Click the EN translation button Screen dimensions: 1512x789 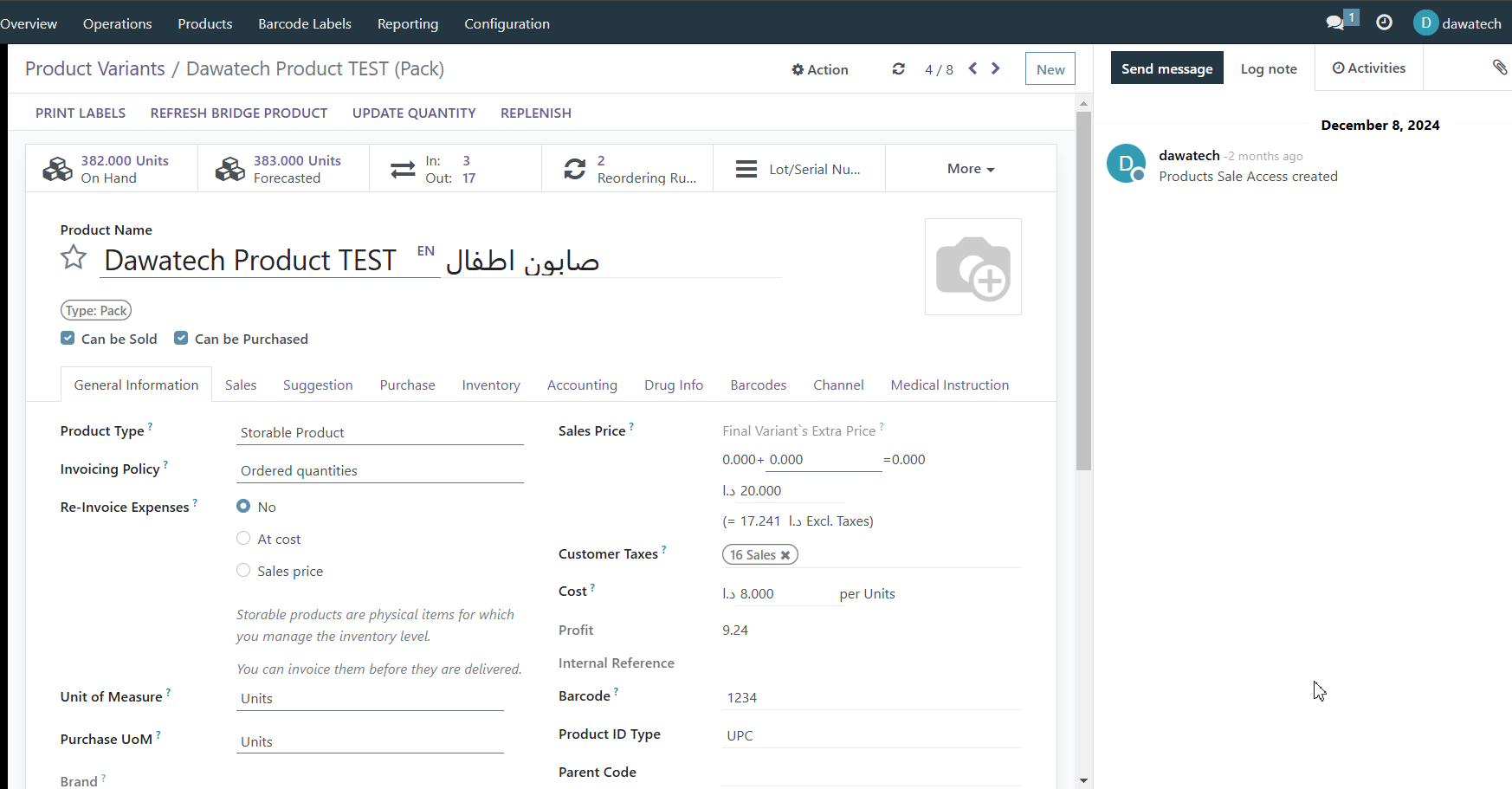pos(425,251)
